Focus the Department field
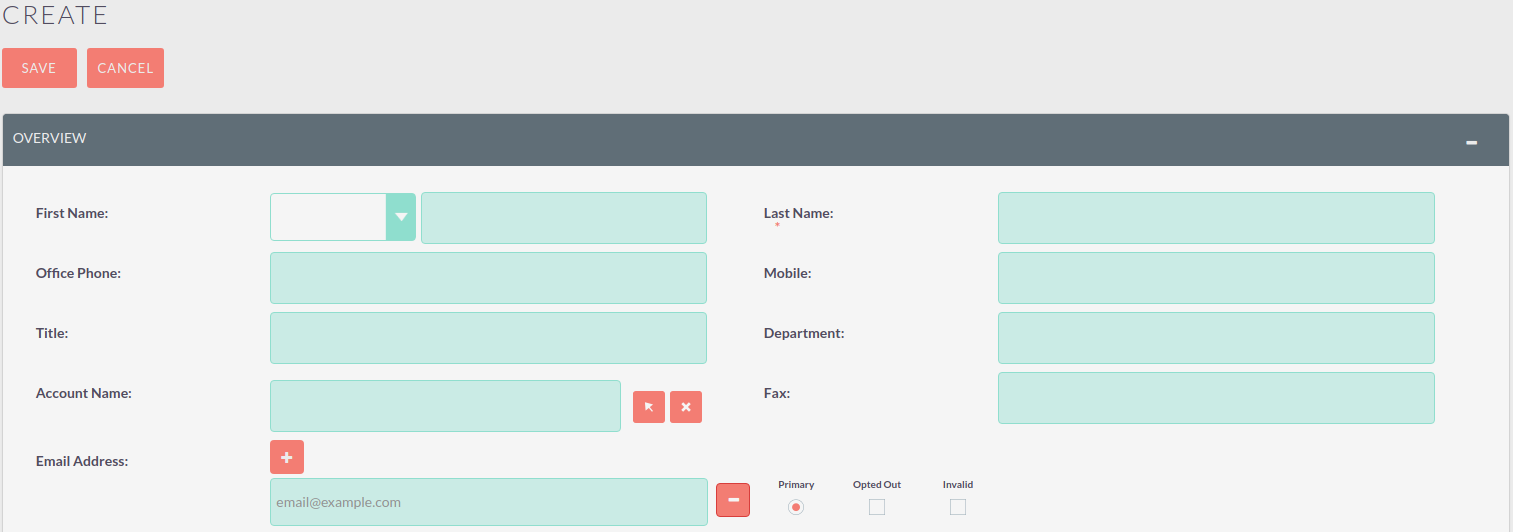The image size is (1513, 532). click(1215, 338)
